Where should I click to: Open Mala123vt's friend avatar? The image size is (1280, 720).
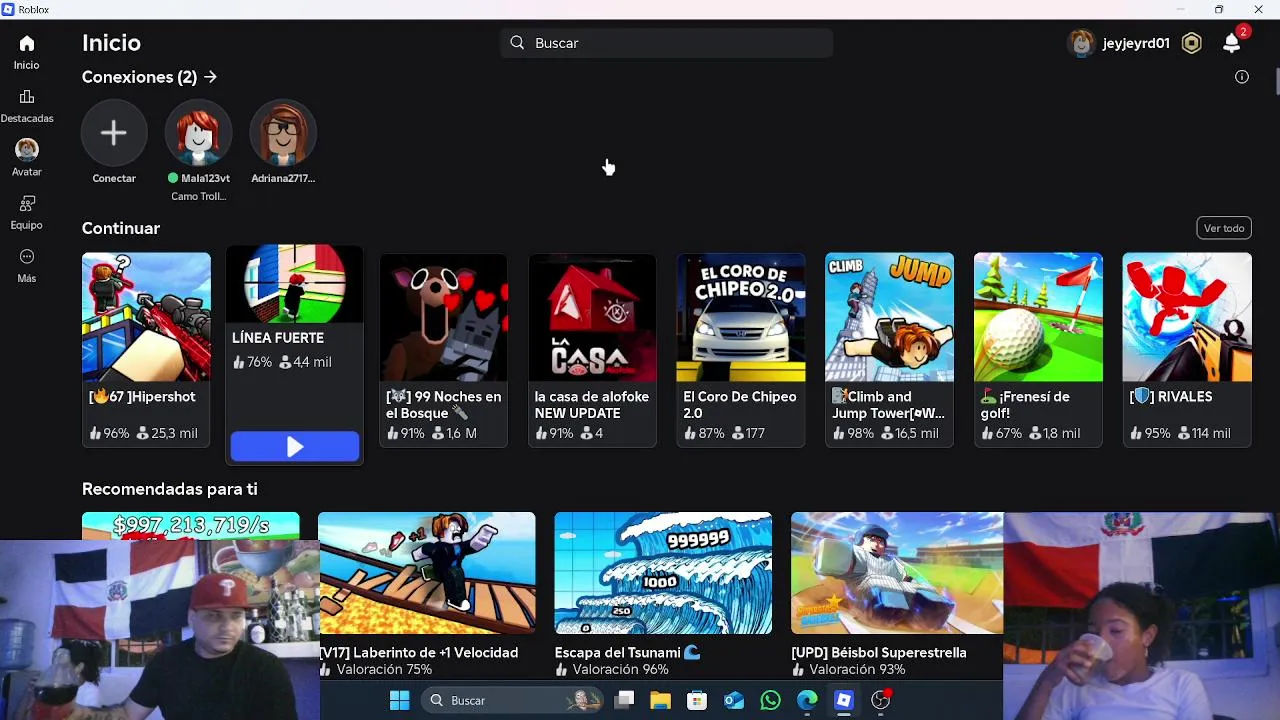pyautogui.click(x=198, y=133)
